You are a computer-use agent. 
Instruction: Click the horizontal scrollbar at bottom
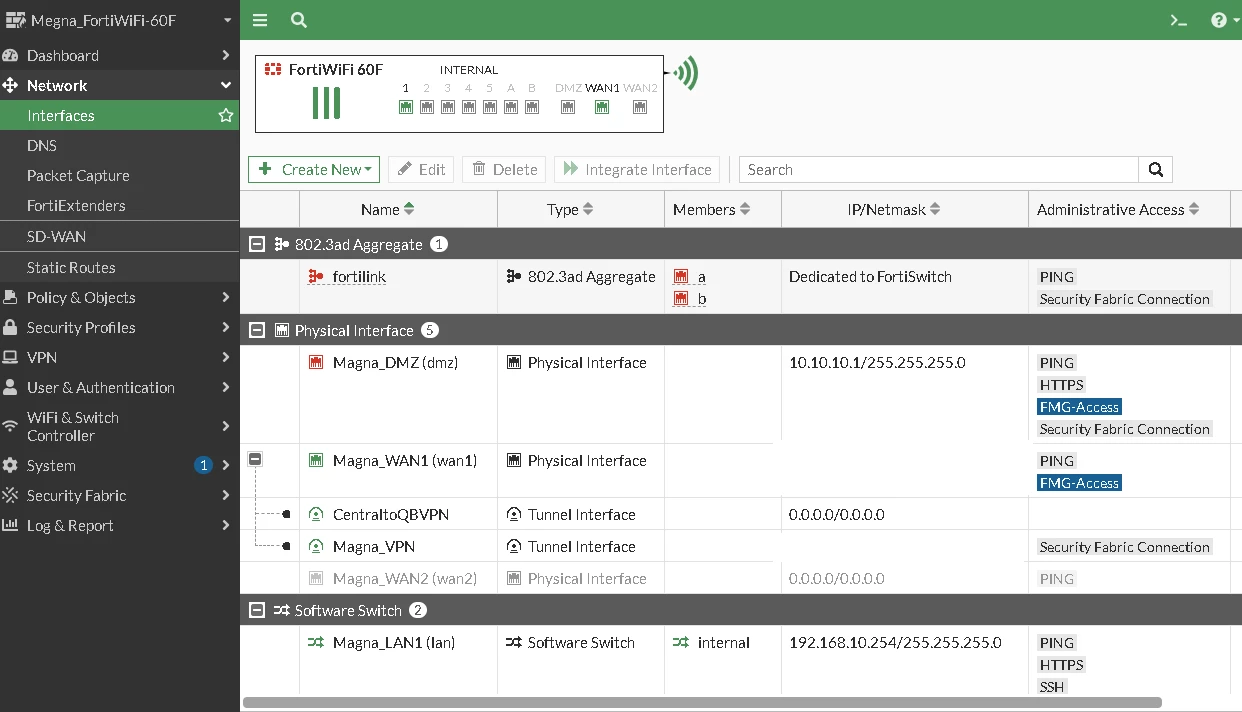click(702, 703)
